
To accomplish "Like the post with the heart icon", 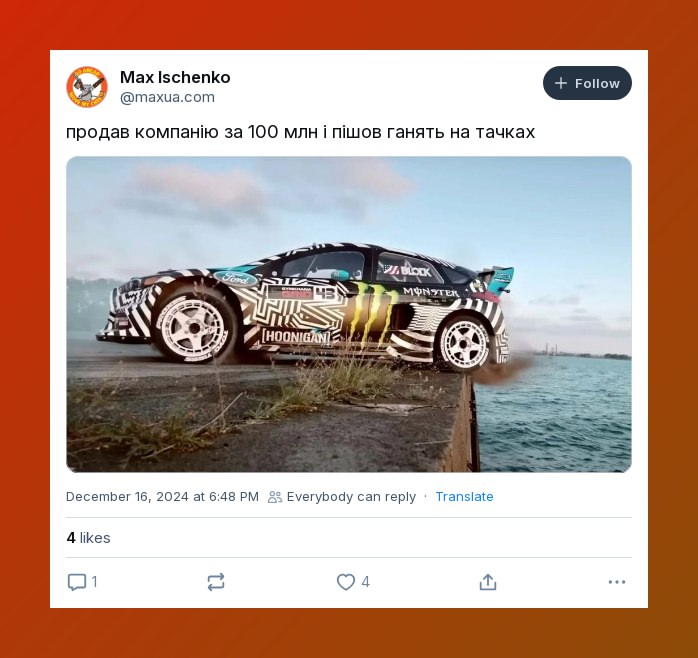I will click(345, 582).
